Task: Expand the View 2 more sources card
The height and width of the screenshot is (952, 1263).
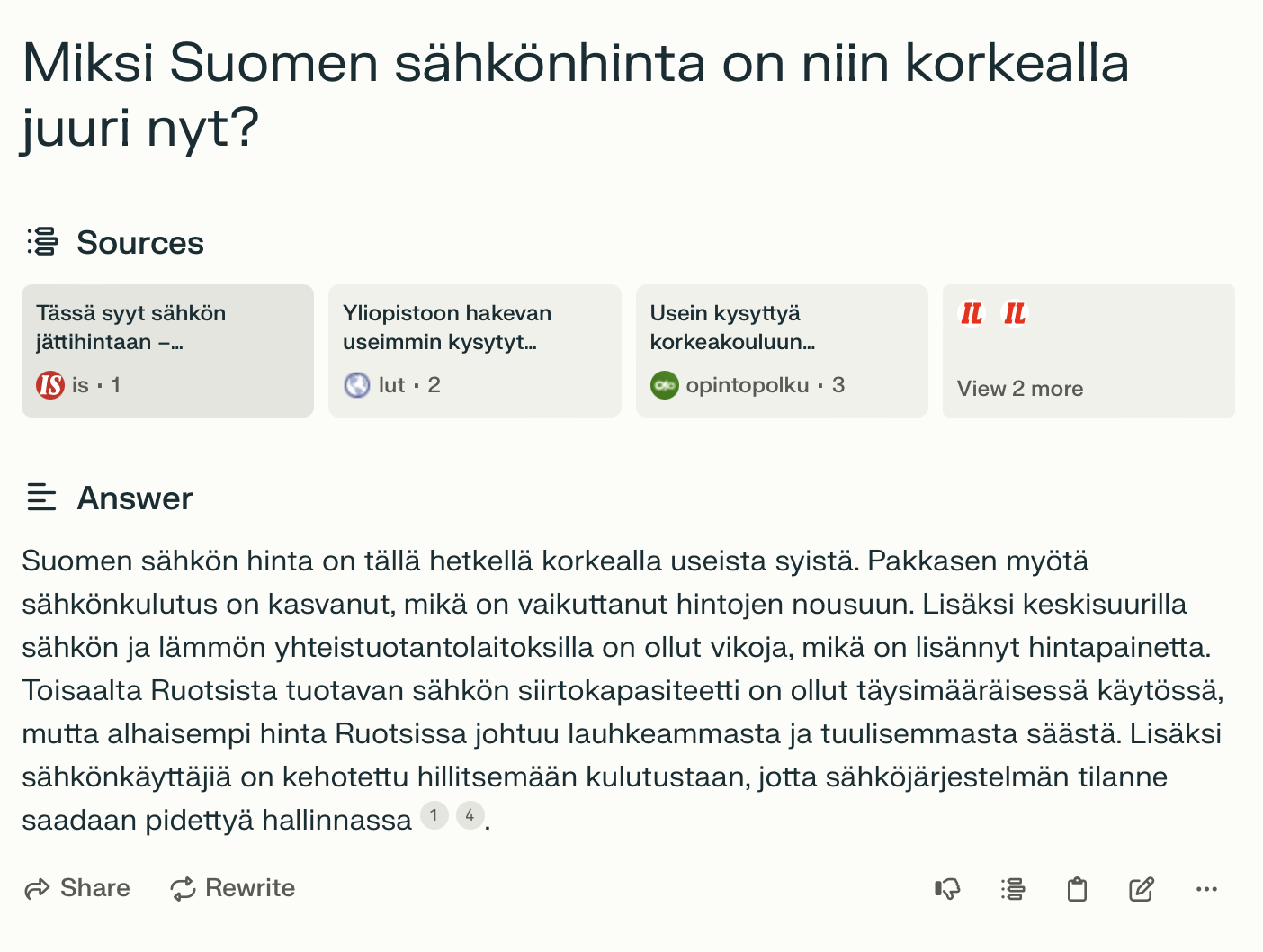Action: click(1088, 351)
